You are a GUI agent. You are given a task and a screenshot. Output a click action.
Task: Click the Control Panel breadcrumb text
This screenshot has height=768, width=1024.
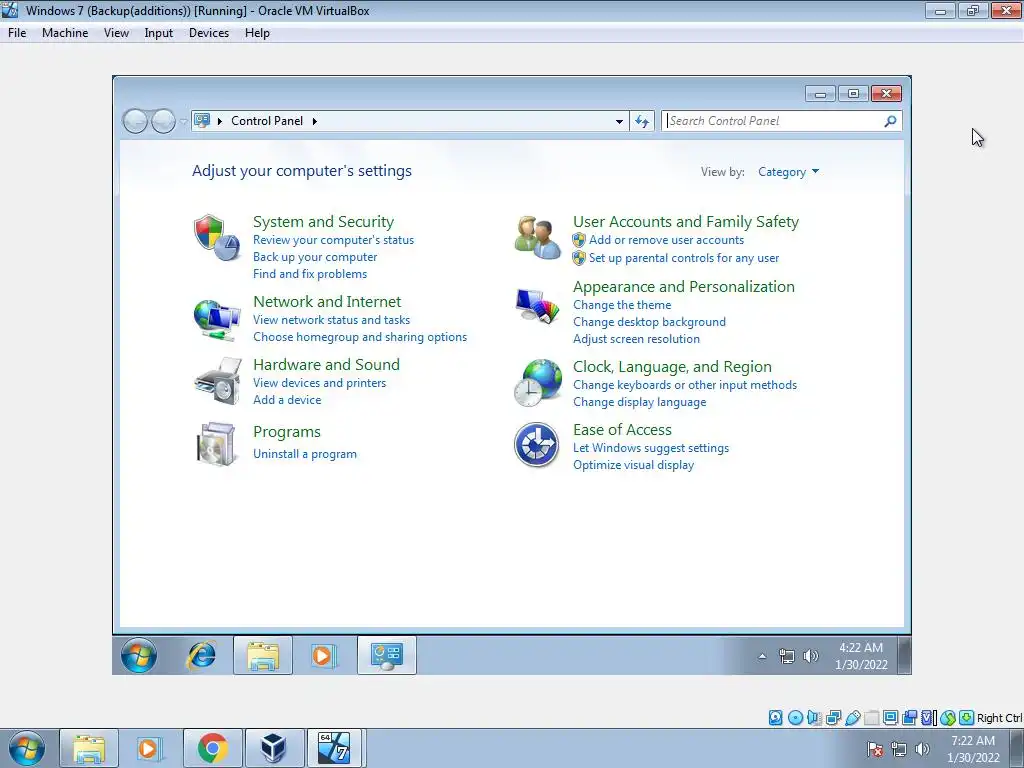[x=267, y=121]
